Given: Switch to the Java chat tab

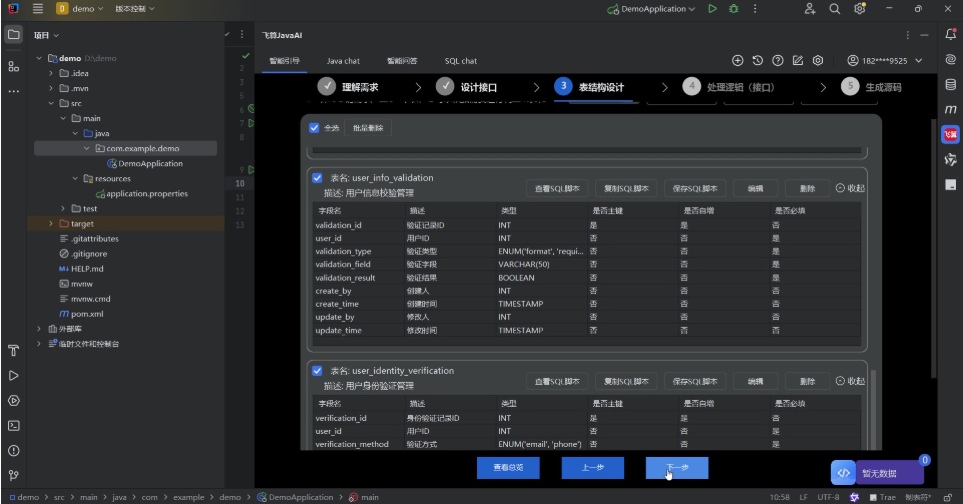Looking at the screenshot, I should (343, 61).
